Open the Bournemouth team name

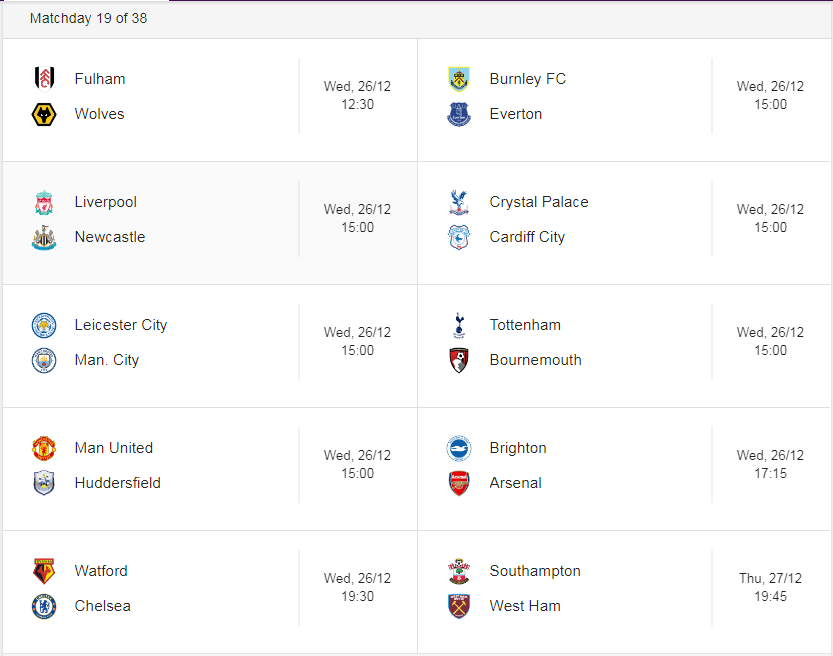[x=536, y=360]
